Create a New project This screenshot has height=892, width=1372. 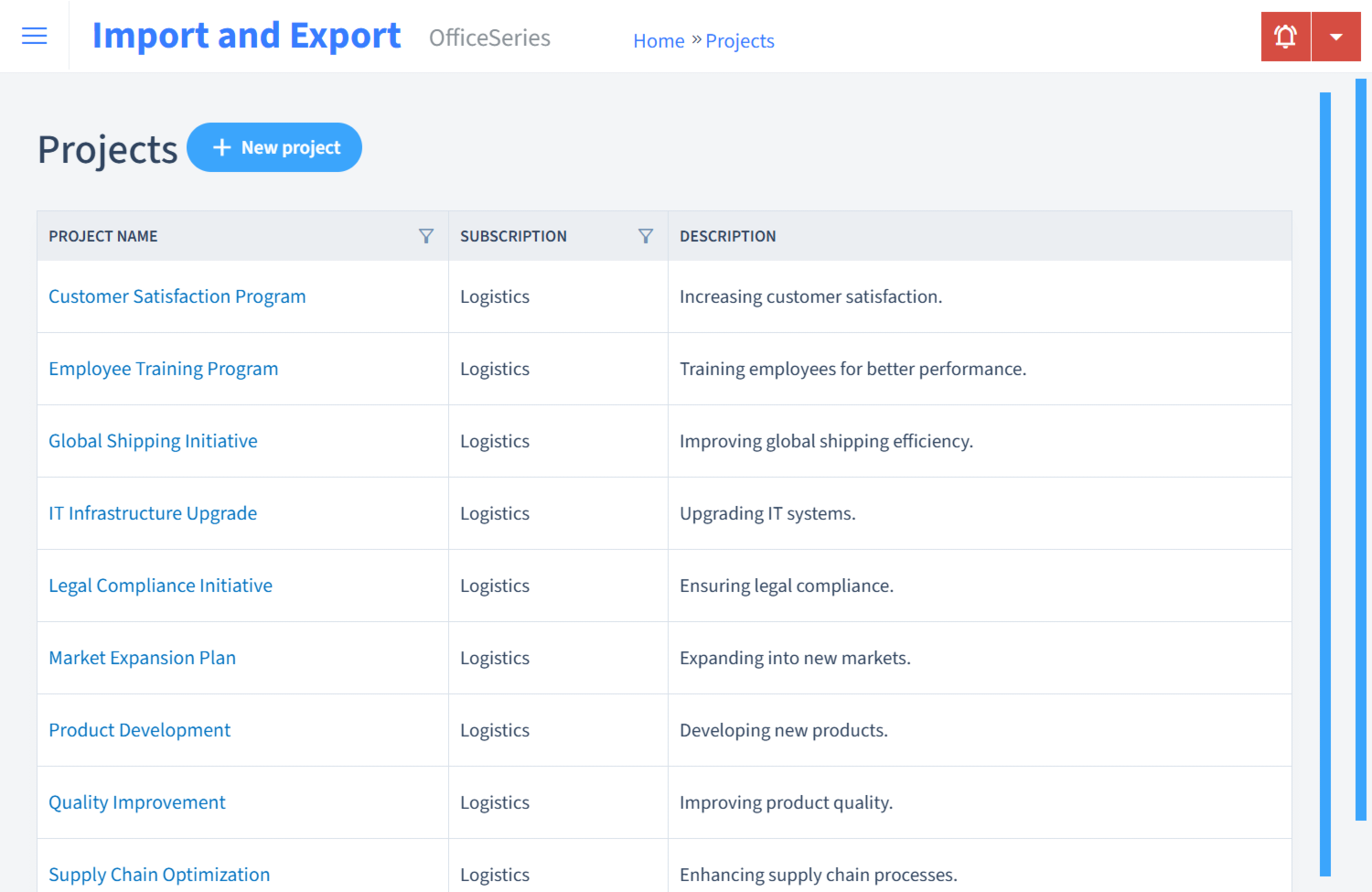(x=274, y=146)
